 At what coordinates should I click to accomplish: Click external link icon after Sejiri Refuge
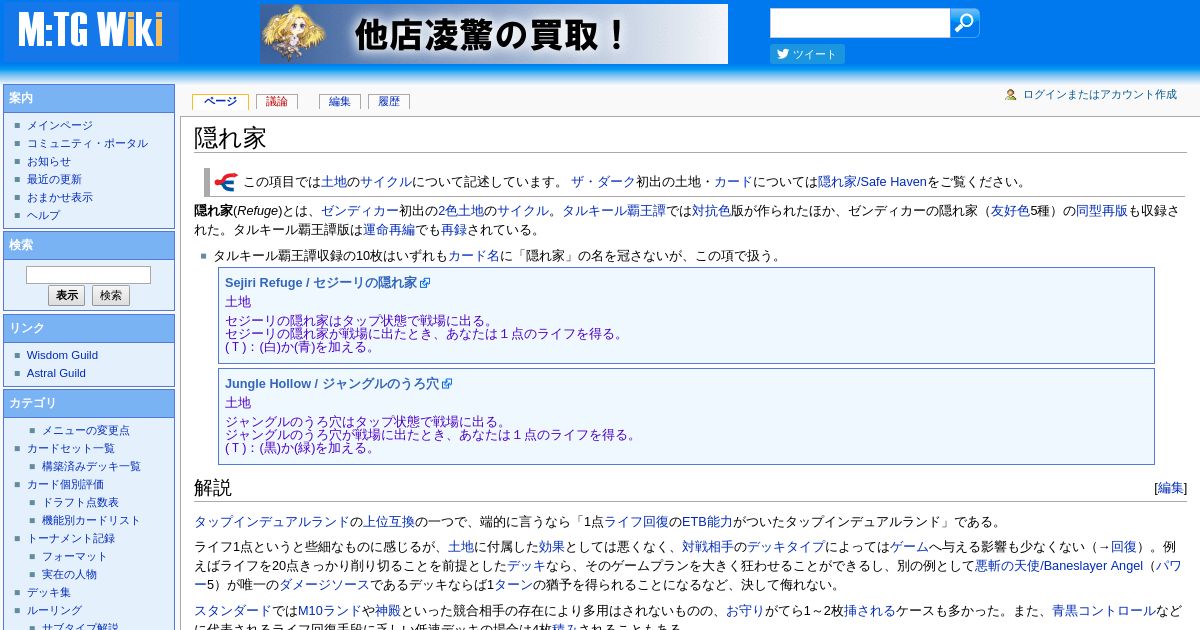click(425, 283)
